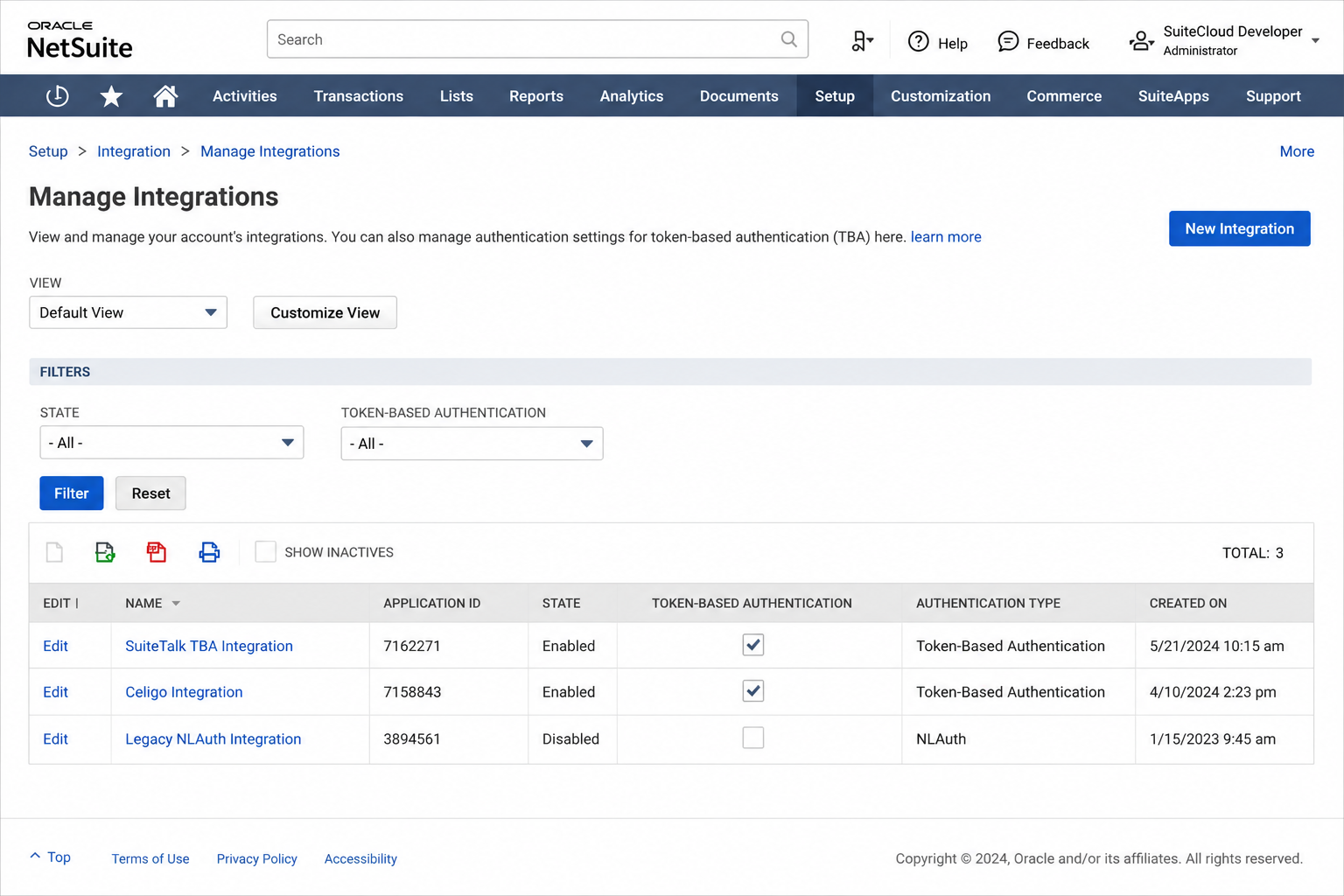Click the user role profile icon
The height and width of the screenshot is (896, 1344).
(1141, 41)
